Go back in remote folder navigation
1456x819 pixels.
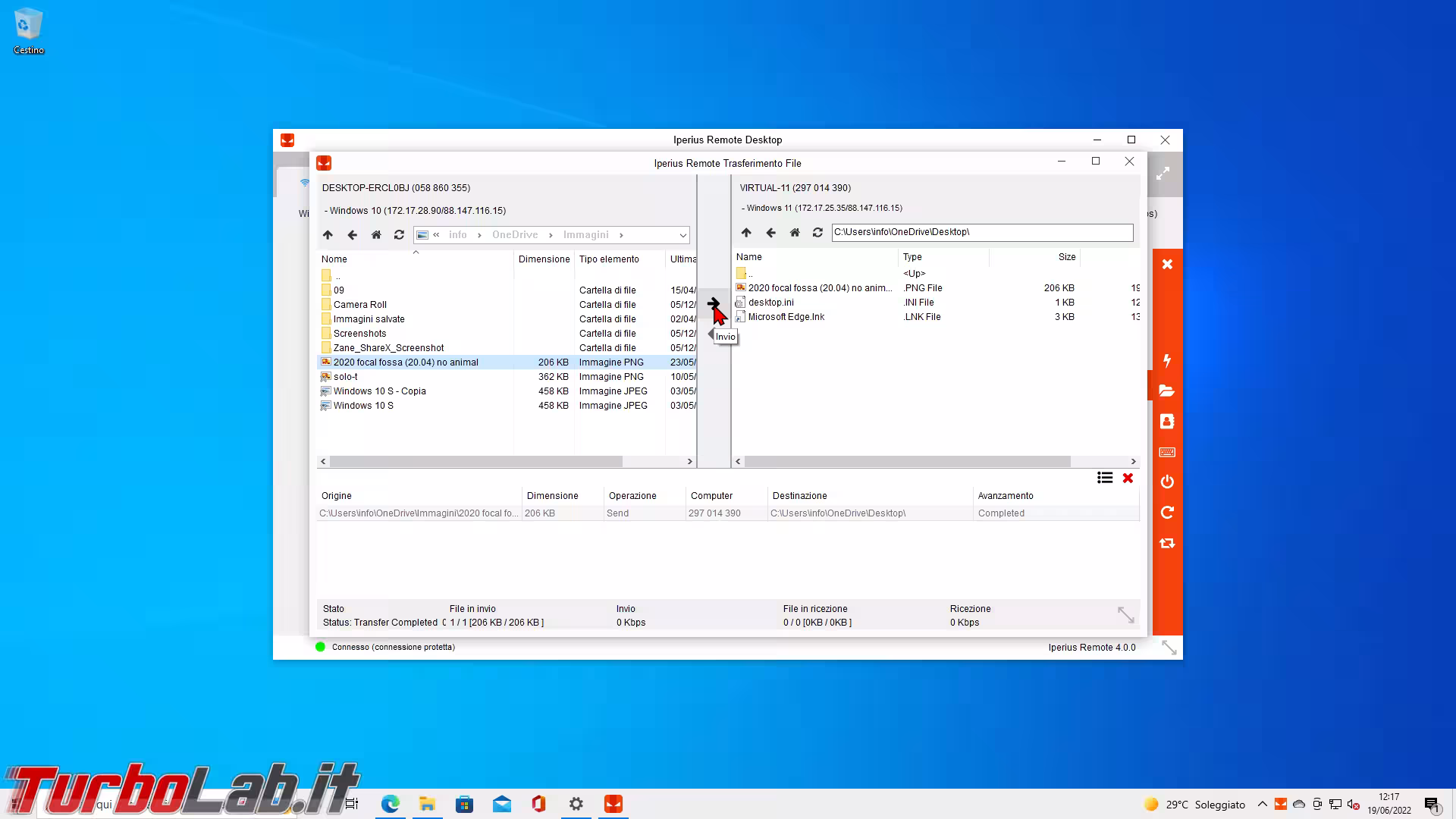[x=770, y=233]
